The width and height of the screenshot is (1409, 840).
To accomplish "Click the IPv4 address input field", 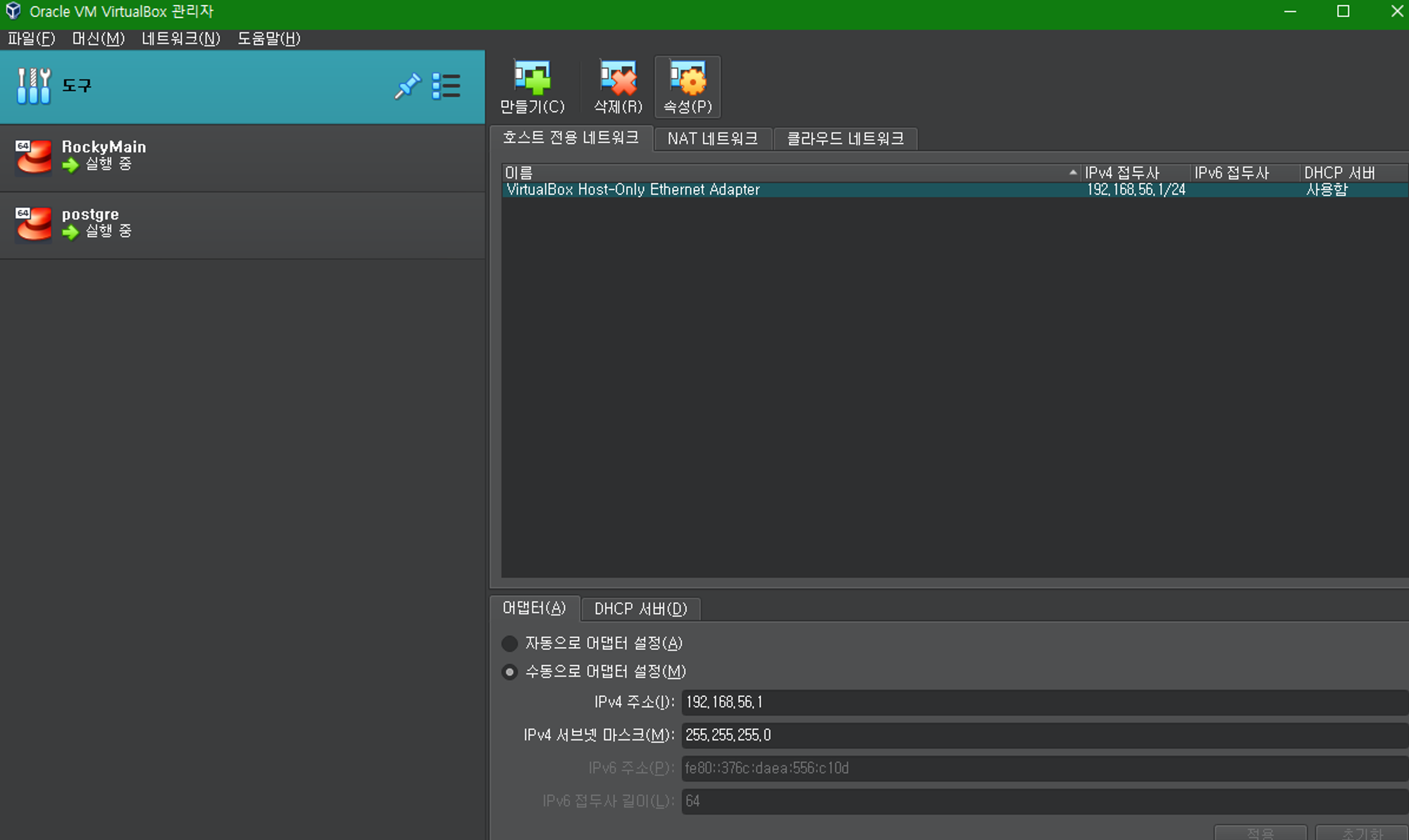I will pyautogui.click(x=1045, y=702).
